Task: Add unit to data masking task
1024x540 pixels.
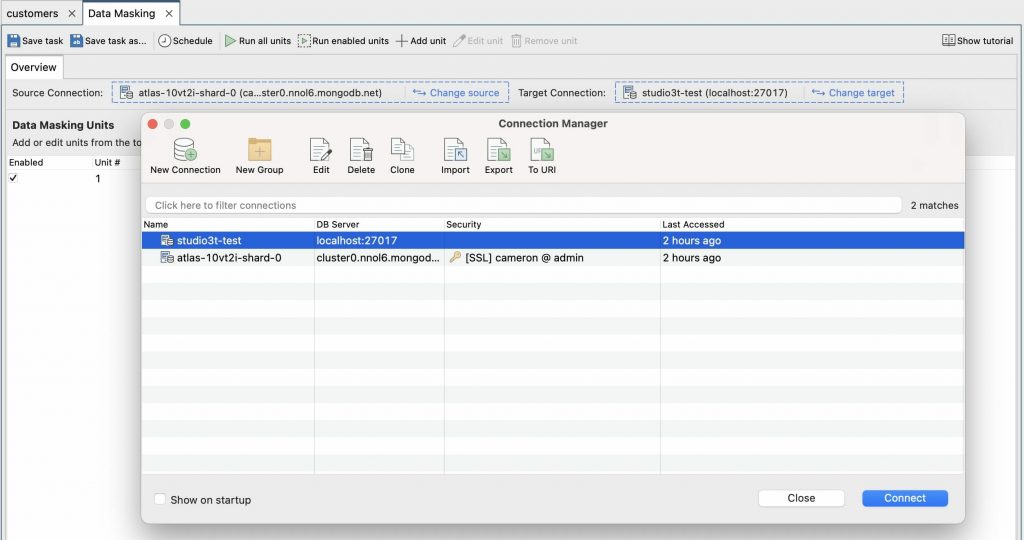Action: (x=421, y=40)
